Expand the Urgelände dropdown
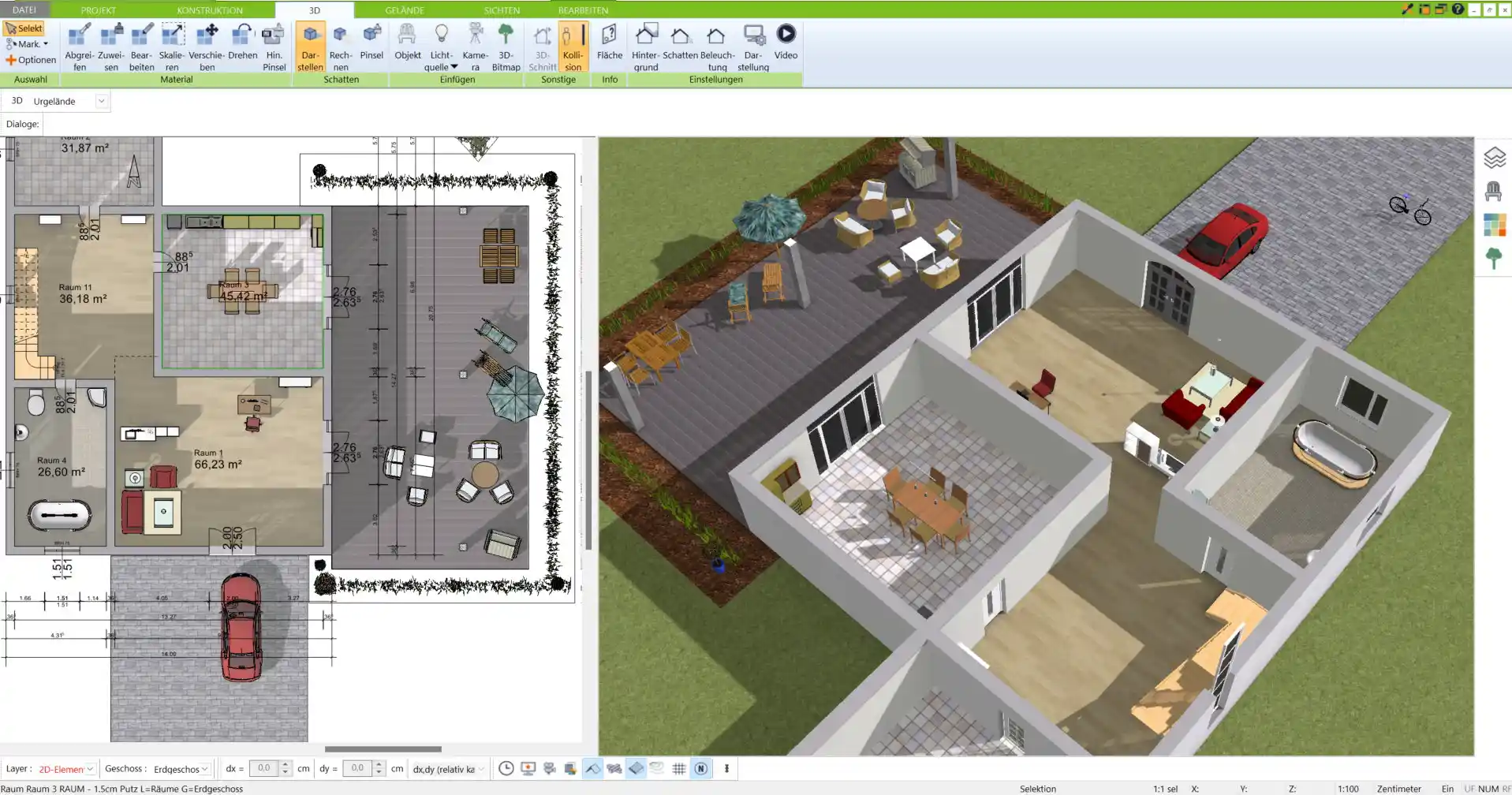The height and width of the screenshot is (795, 1512). [x=101, y=101]
